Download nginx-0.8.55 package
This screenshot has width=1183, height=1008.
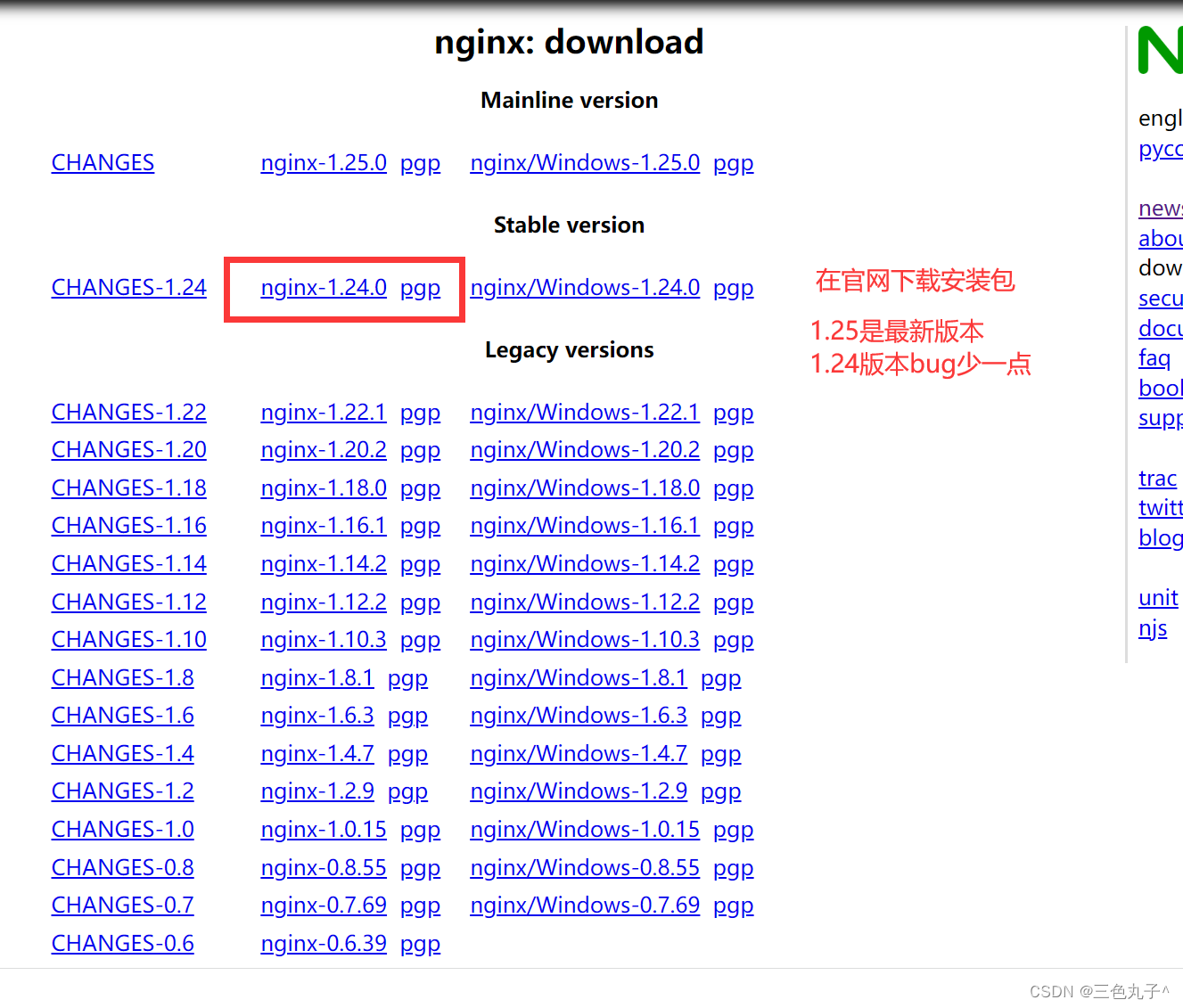324,868
